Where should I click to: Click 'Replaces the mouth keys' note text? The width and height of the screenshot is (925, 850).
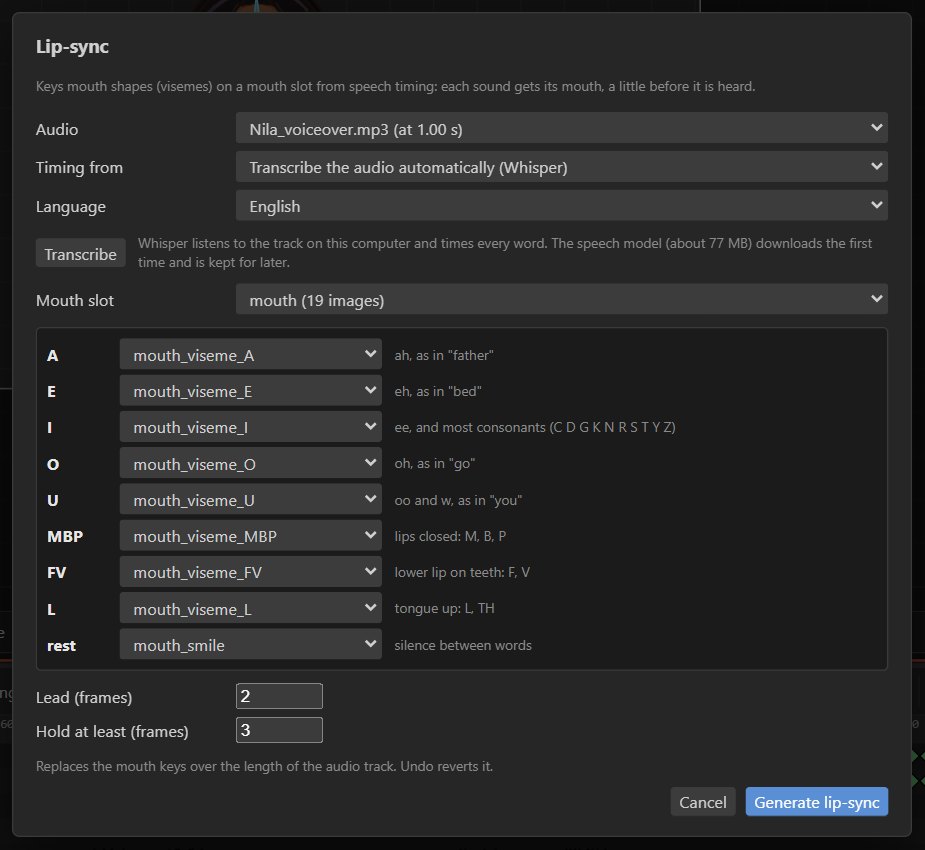(264, 766)
